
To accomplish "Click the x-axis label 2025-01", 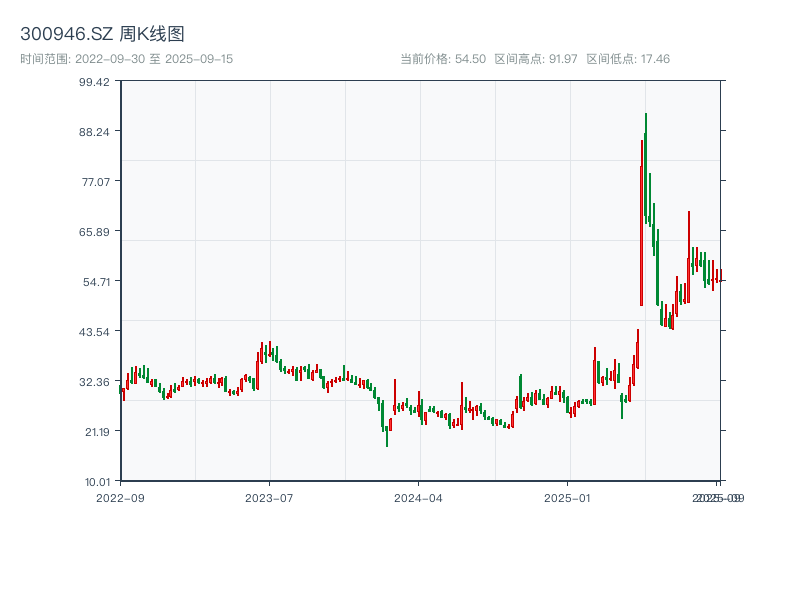I will point(567,498).
